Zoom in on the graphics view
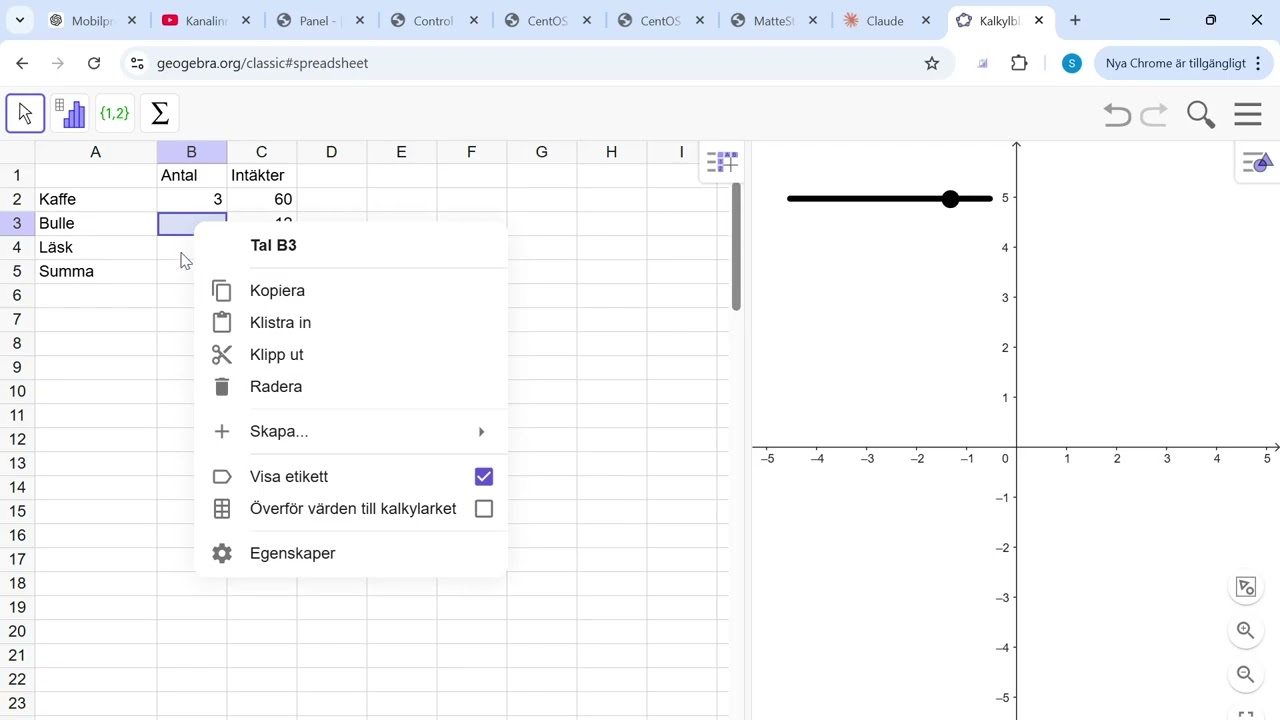1280x720 pixels. point(1246,631)
